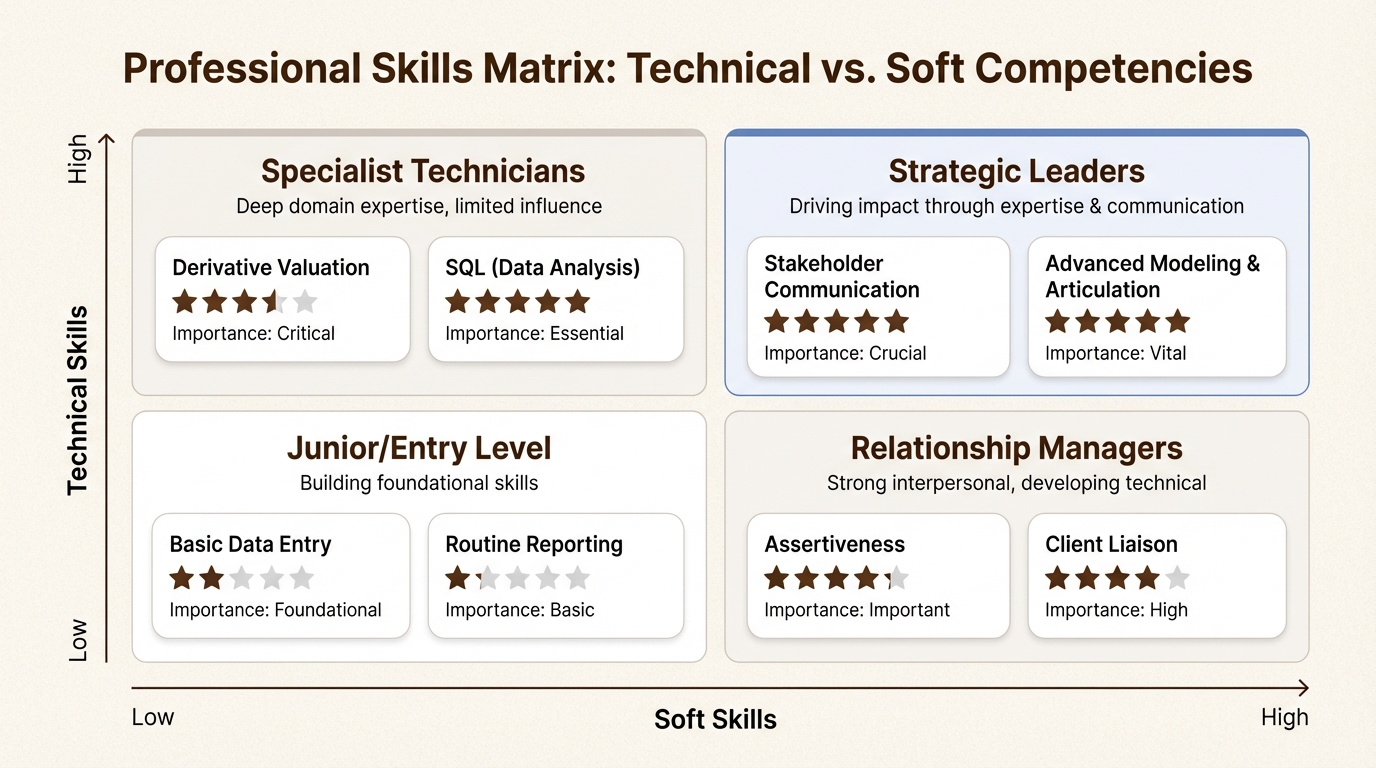This screenshot has width=1376, height=768.
Task: Click the Technical Skills vertical axis label
Action: pos(78,400)
